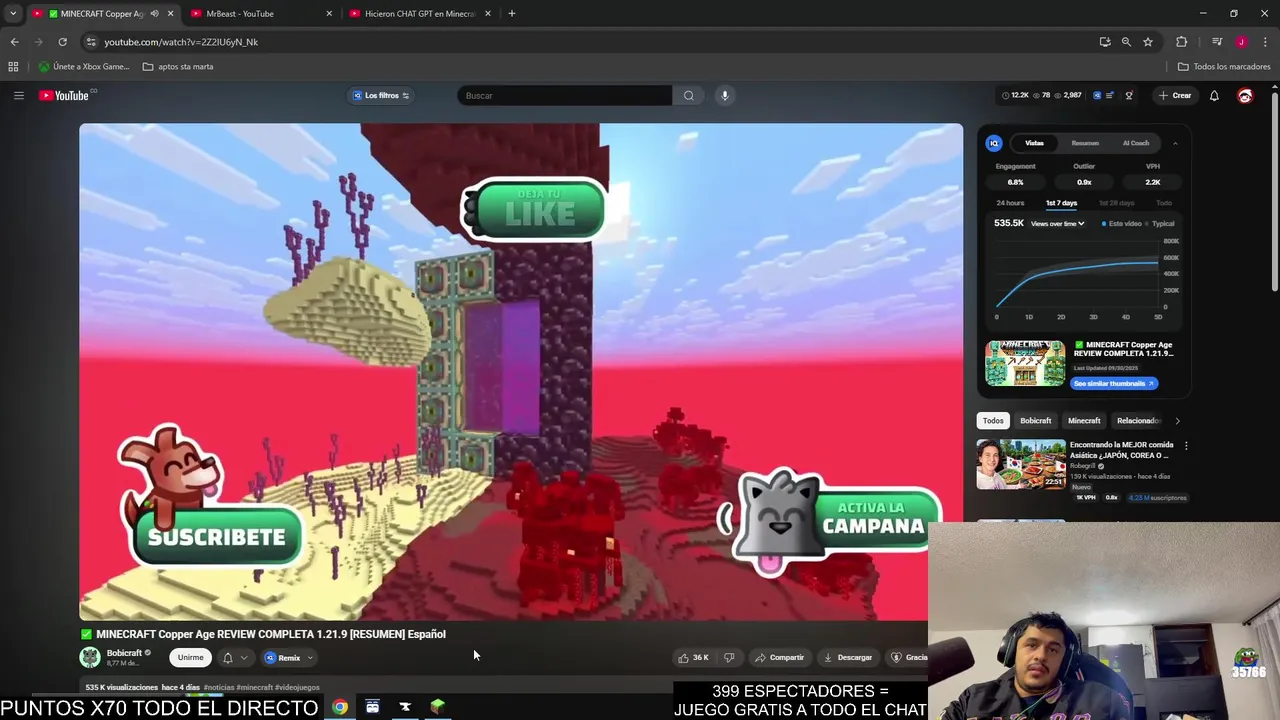Open the YouTube guide hamburger menu
Image resolution: width=1280 pixels, height=720 pixels.
18,95
